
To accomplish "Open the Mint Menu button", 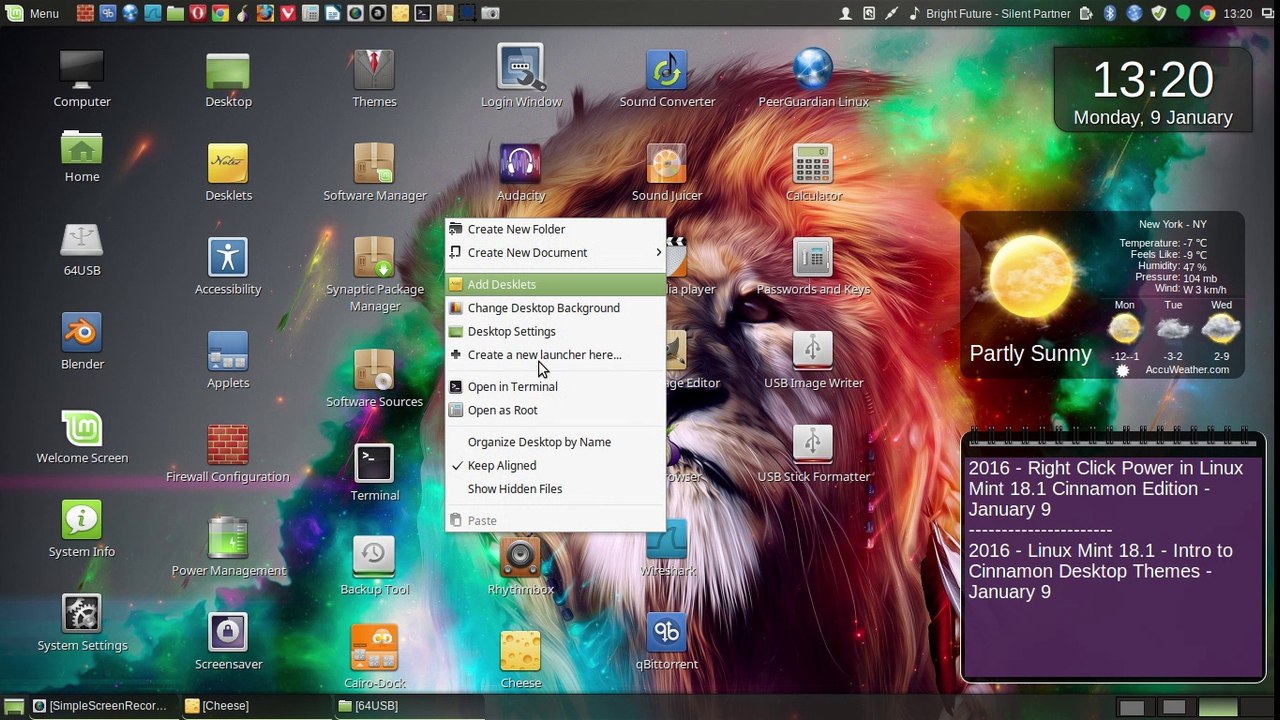I will tap(33, 14).
